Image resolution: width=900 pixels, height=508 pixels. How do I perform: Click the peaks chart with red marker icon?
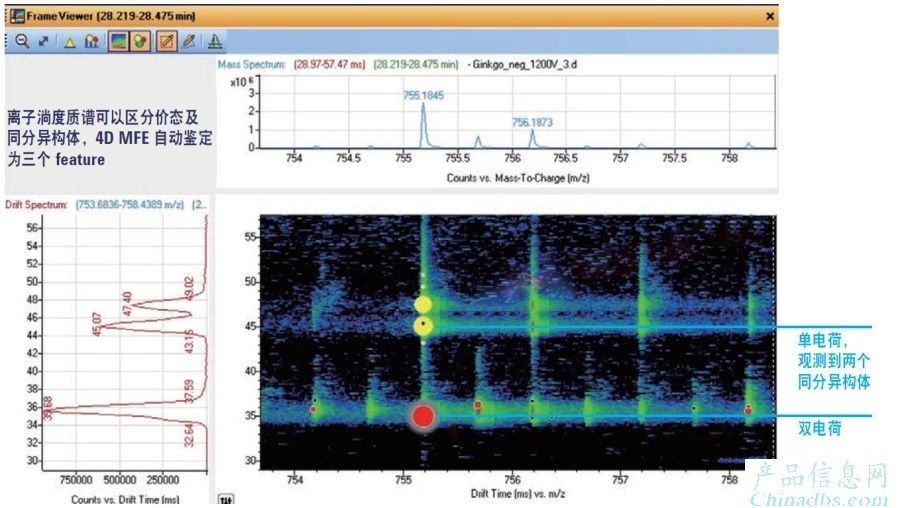pos(92,41)
